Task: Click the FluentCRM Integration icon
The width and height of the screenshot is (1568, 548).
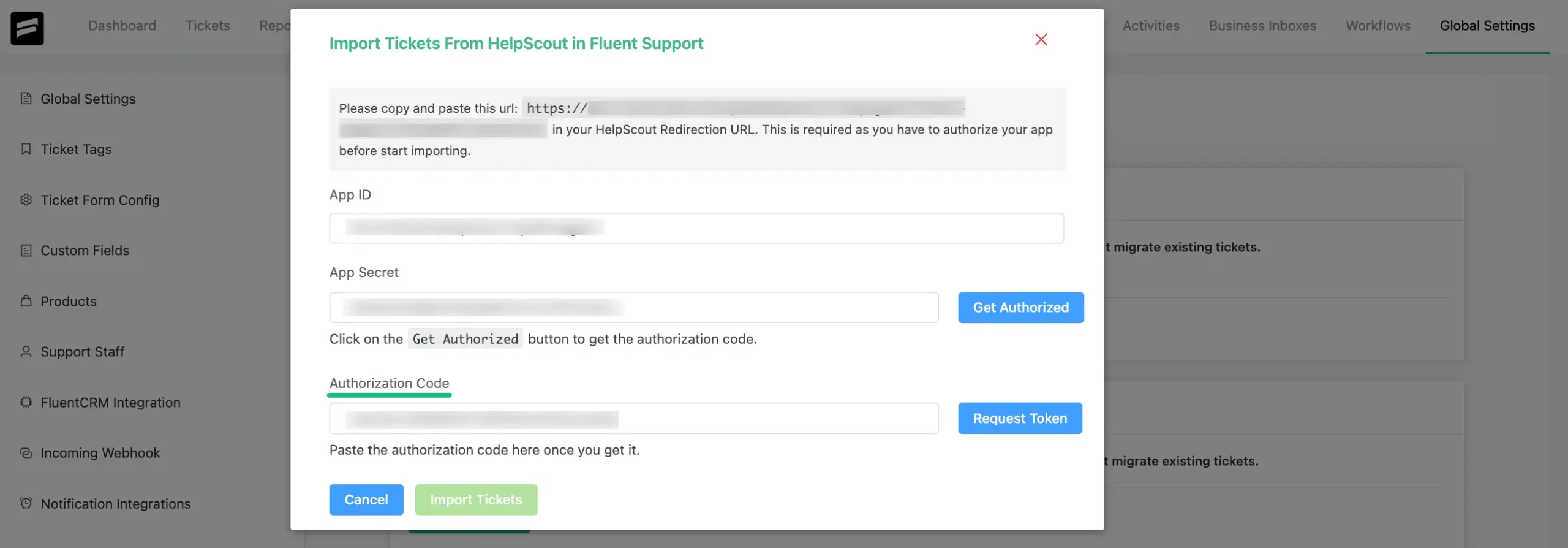Action: (x=26, y=402)
